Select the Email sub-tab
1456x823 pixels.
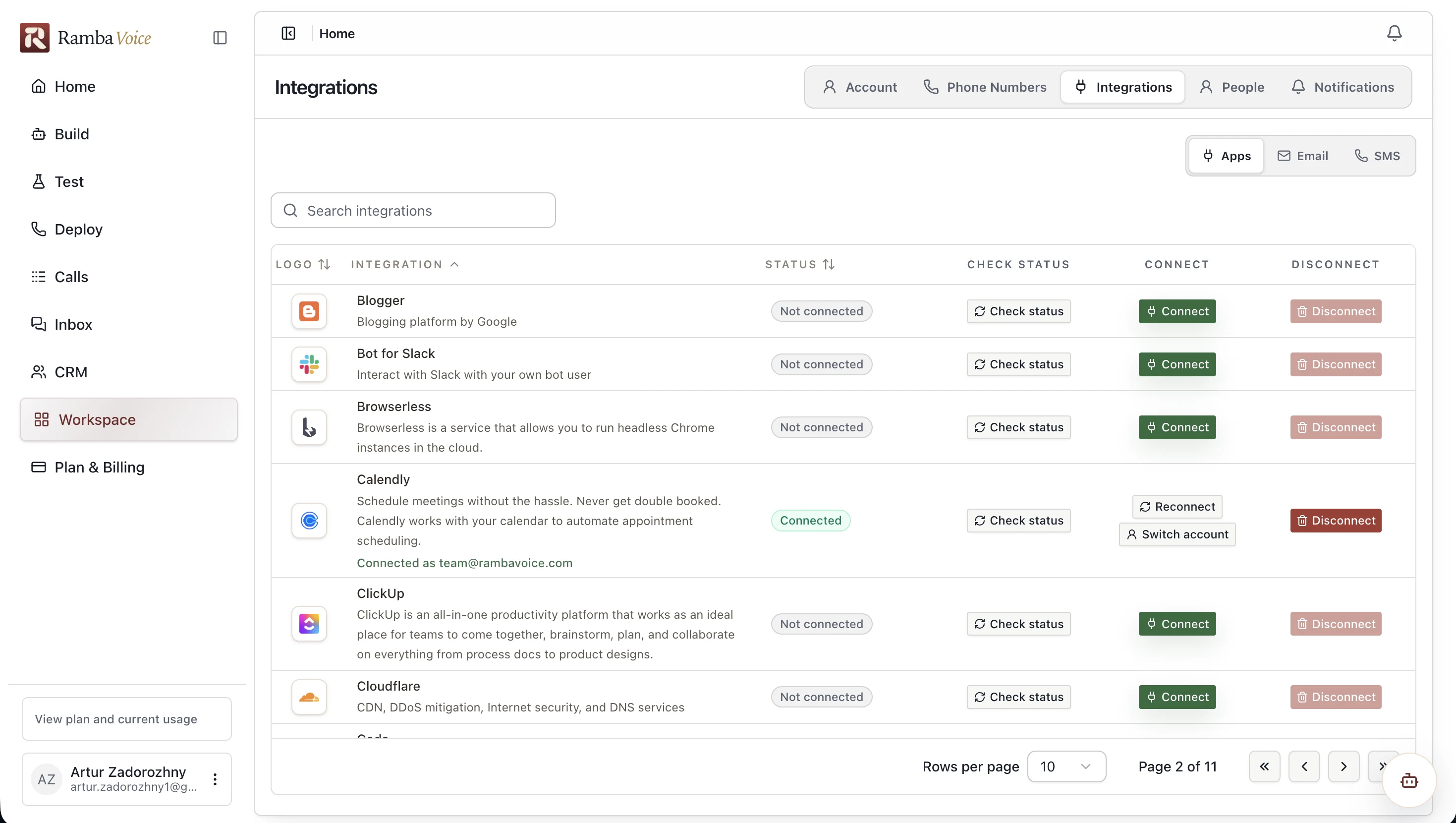coord(1302,156)
